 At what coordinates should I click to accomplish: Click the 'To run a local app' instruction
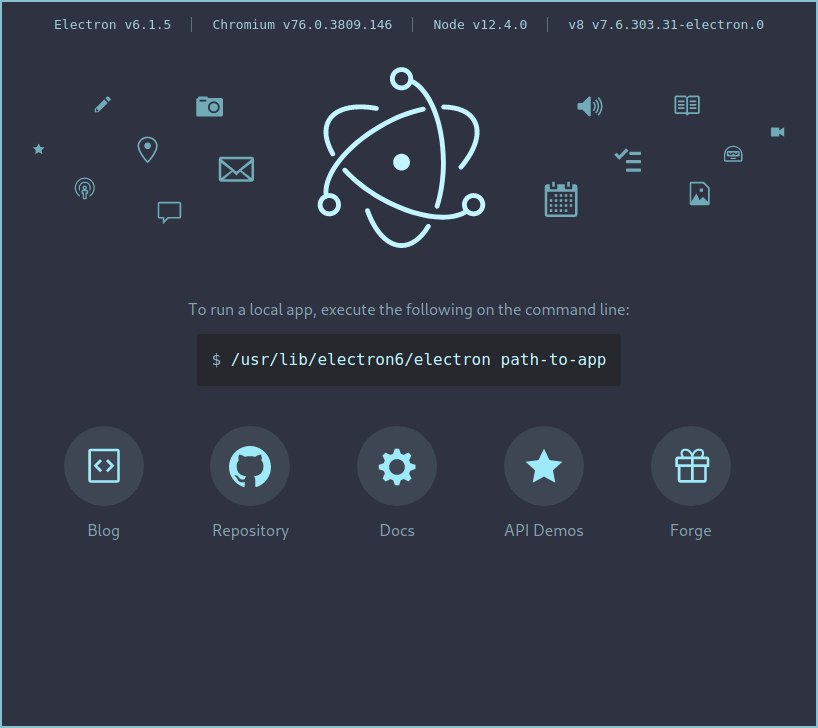409,309
